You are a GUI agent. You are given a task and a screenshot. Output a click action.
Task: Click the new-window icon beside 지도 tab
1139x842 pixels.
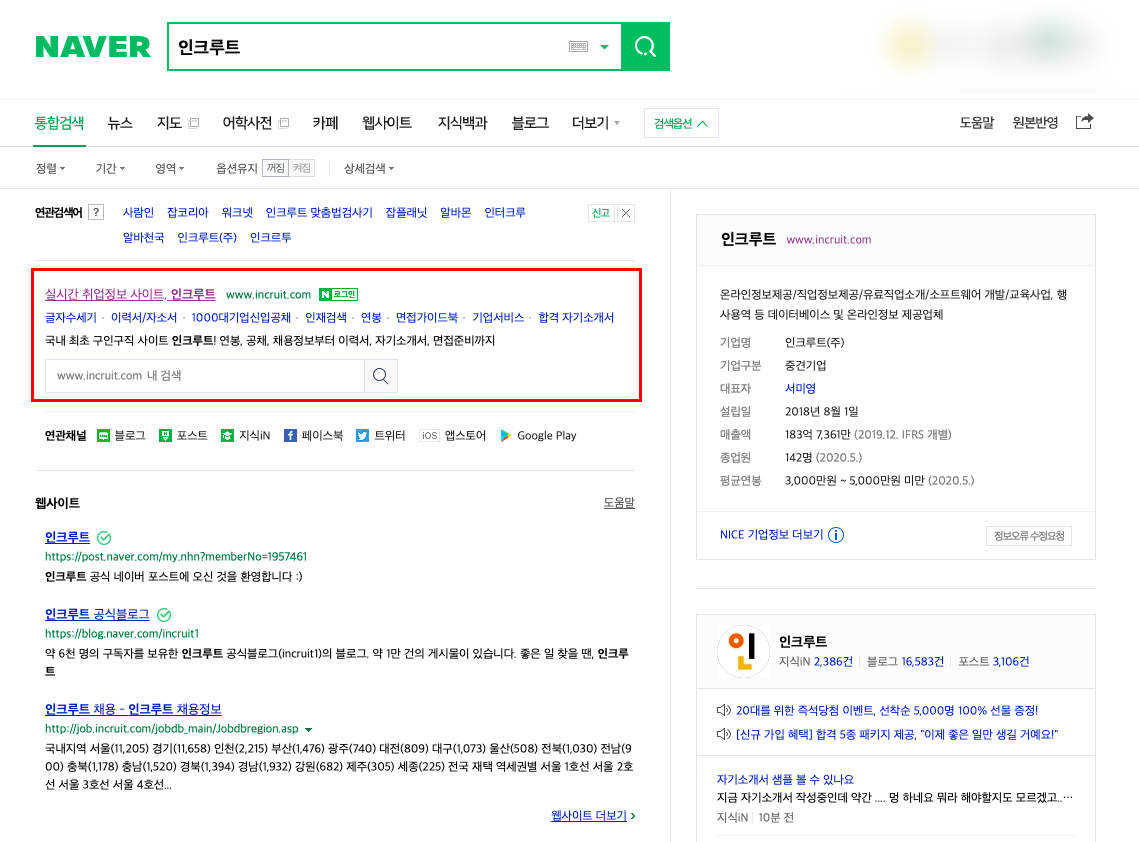coord(194,123)
